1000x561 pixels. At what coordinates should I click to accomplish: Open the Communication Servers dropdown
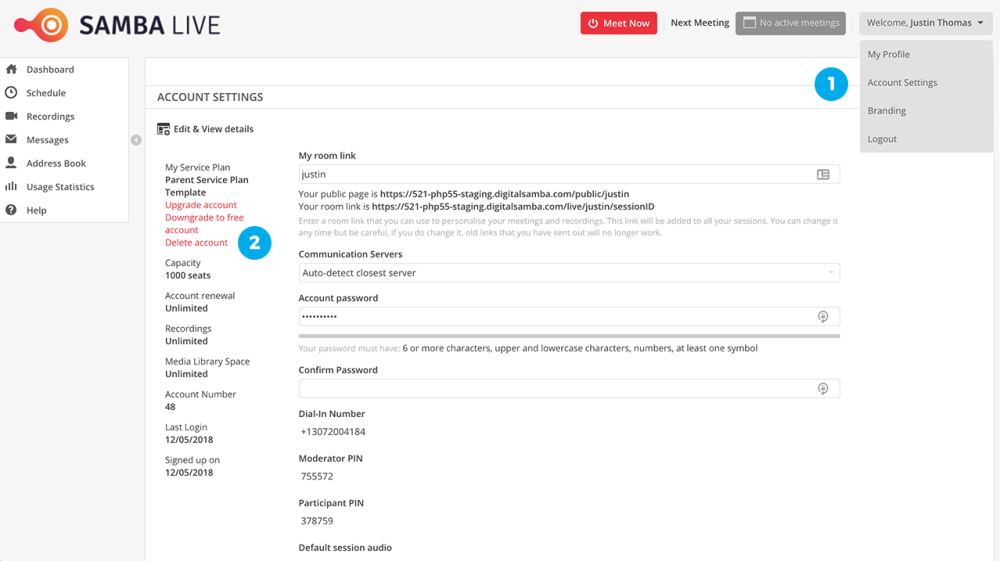pos(569,273)
